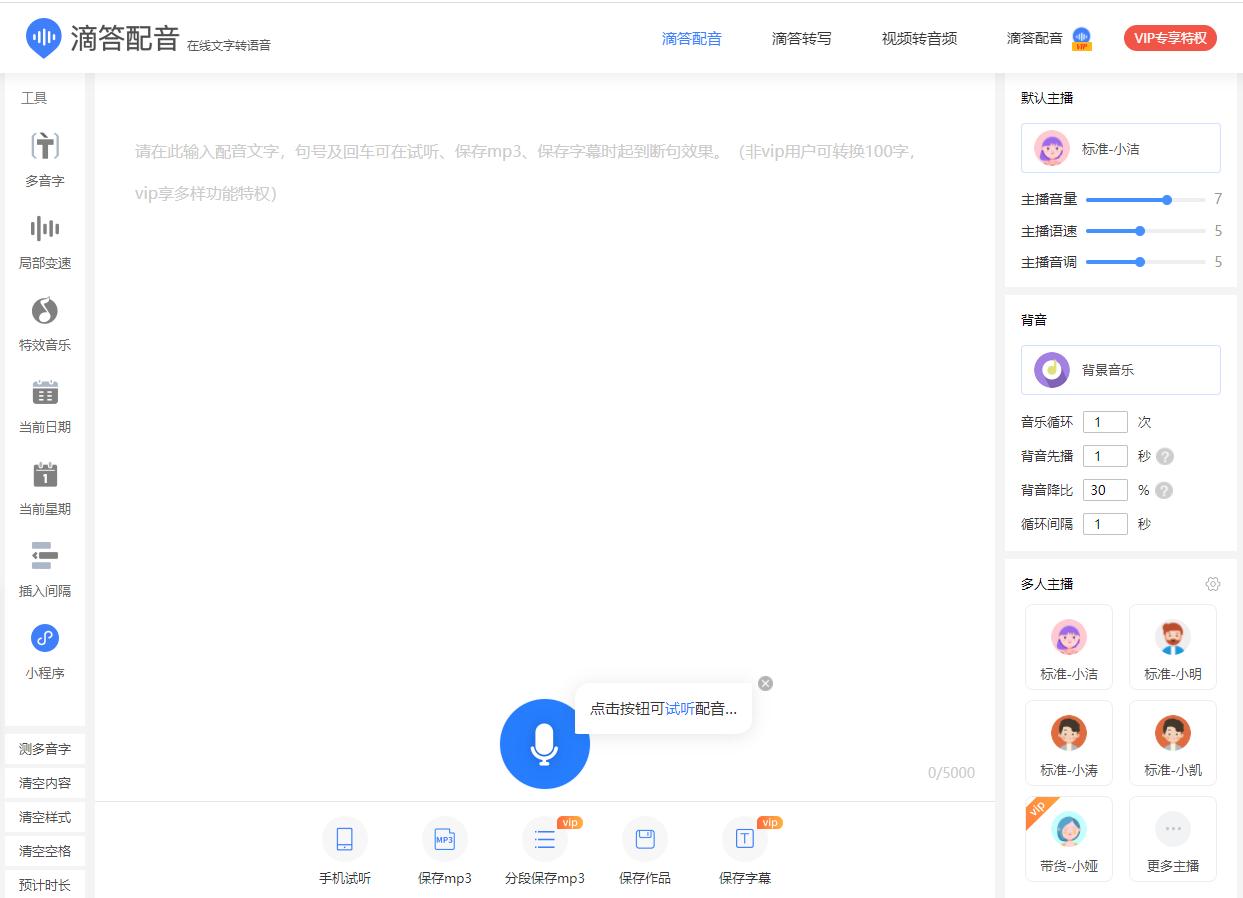The image size is (1243, 898).
Task: Open 手机试听 phone preview
Action: [x=345, y=851]
